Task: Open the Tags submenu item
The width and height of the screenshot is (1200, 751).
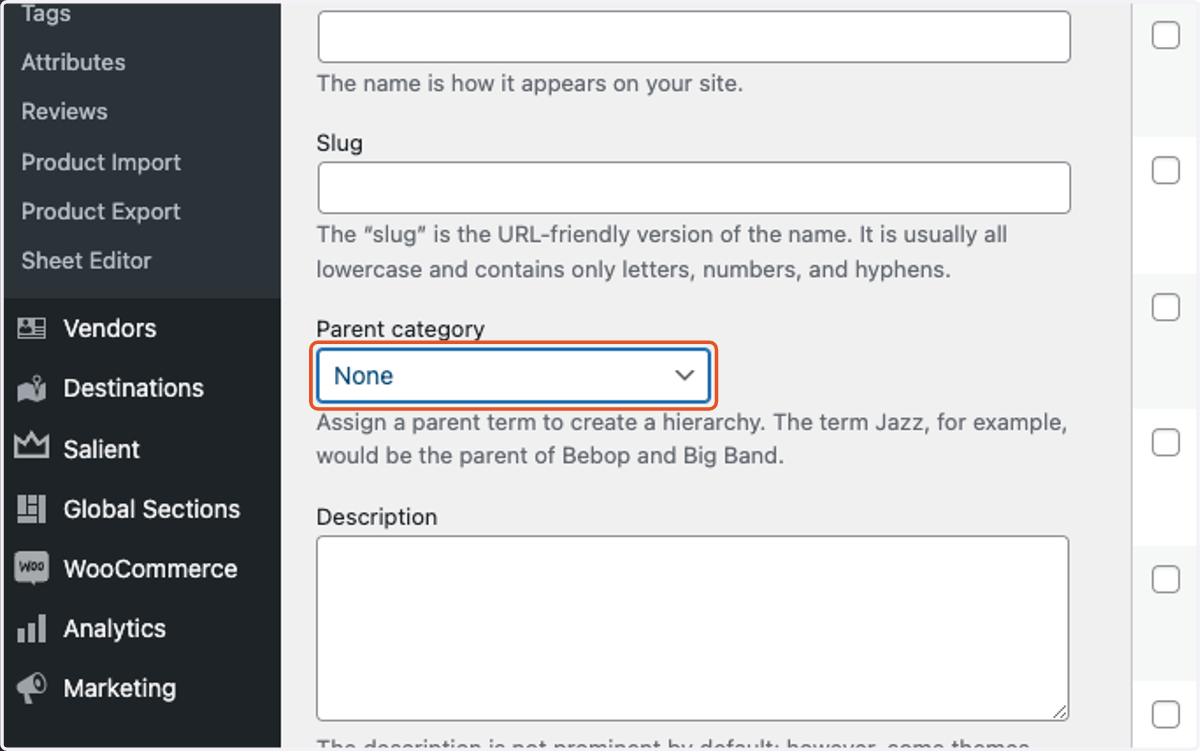Action: [46, 14]
